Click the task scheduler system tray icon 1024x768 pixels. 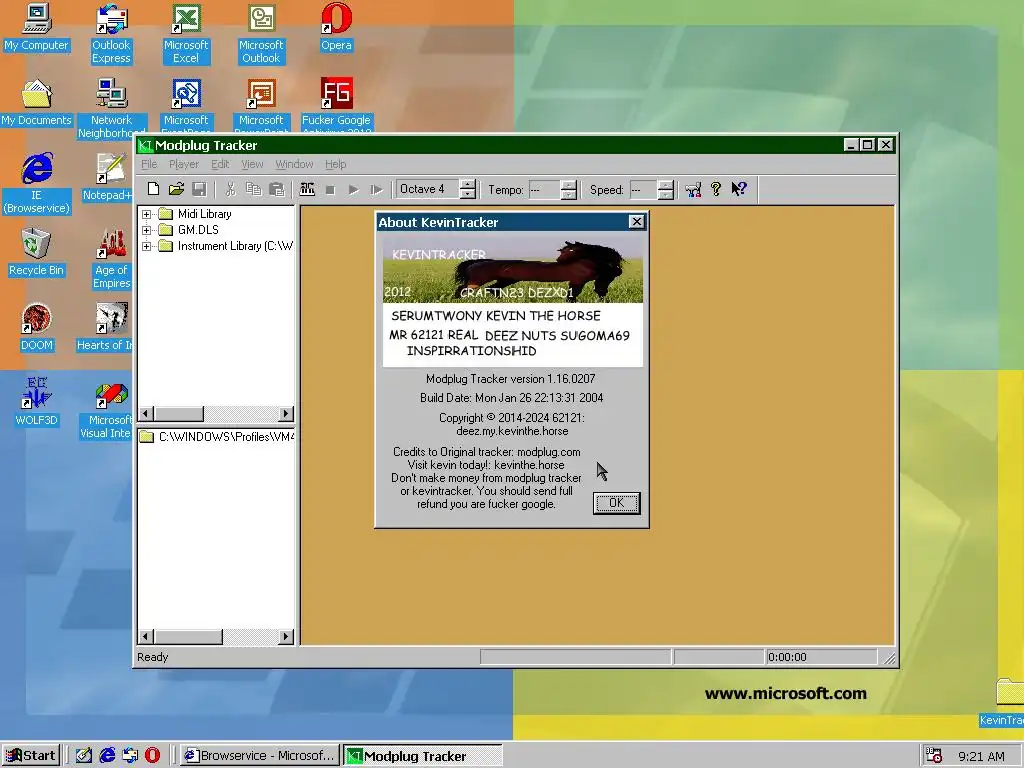(934, 756)
